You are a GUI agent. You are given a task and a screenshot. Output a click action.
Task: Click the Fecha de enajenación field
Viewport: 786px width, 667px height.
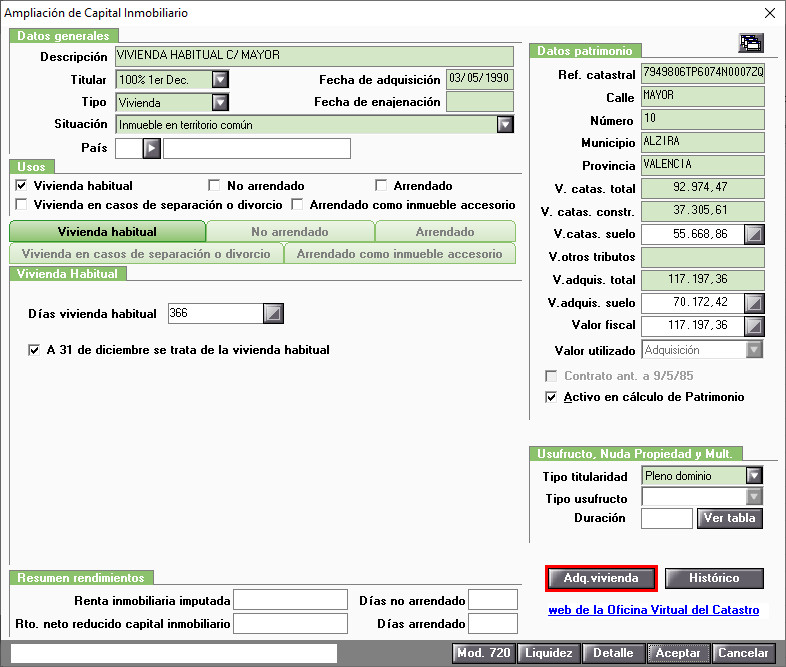[x=480, y=102]
